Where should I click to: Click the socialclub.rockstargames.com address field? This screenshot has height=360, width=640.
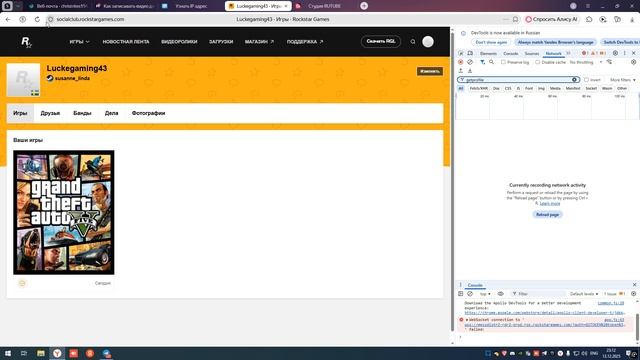[x=90, y=19]
